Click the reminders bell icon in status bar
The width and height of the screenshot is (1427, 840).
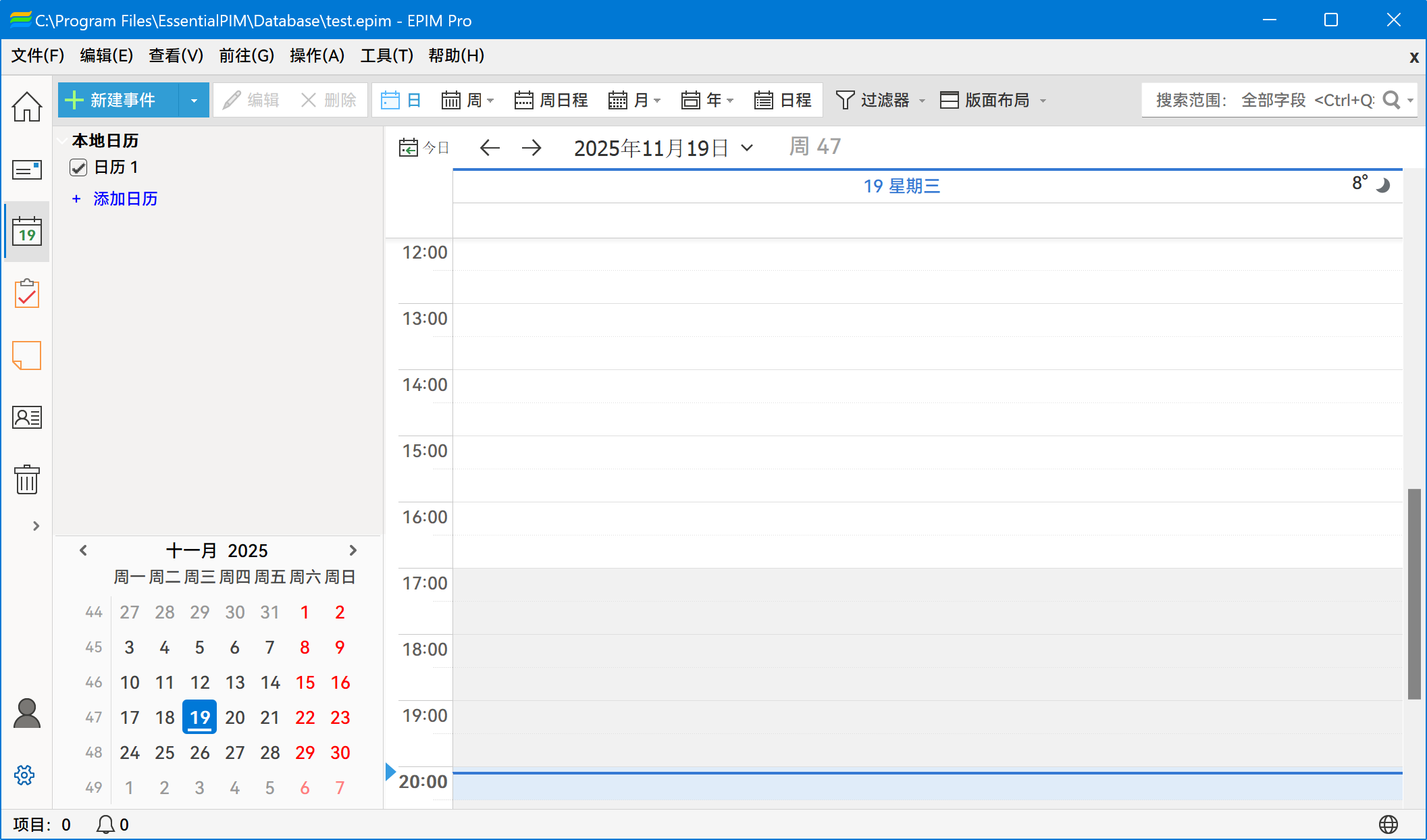[x=105, y=824]
